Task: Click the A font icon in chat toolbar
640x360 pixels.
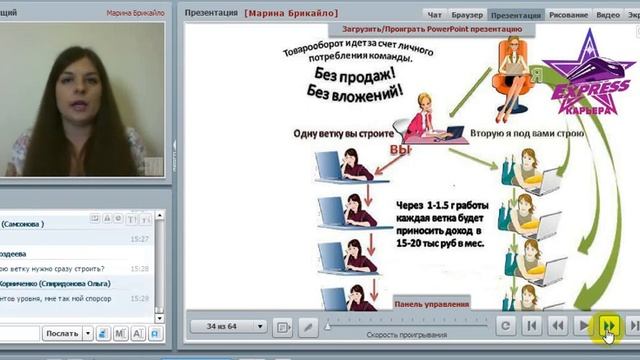Action: (x=138, y=333)
